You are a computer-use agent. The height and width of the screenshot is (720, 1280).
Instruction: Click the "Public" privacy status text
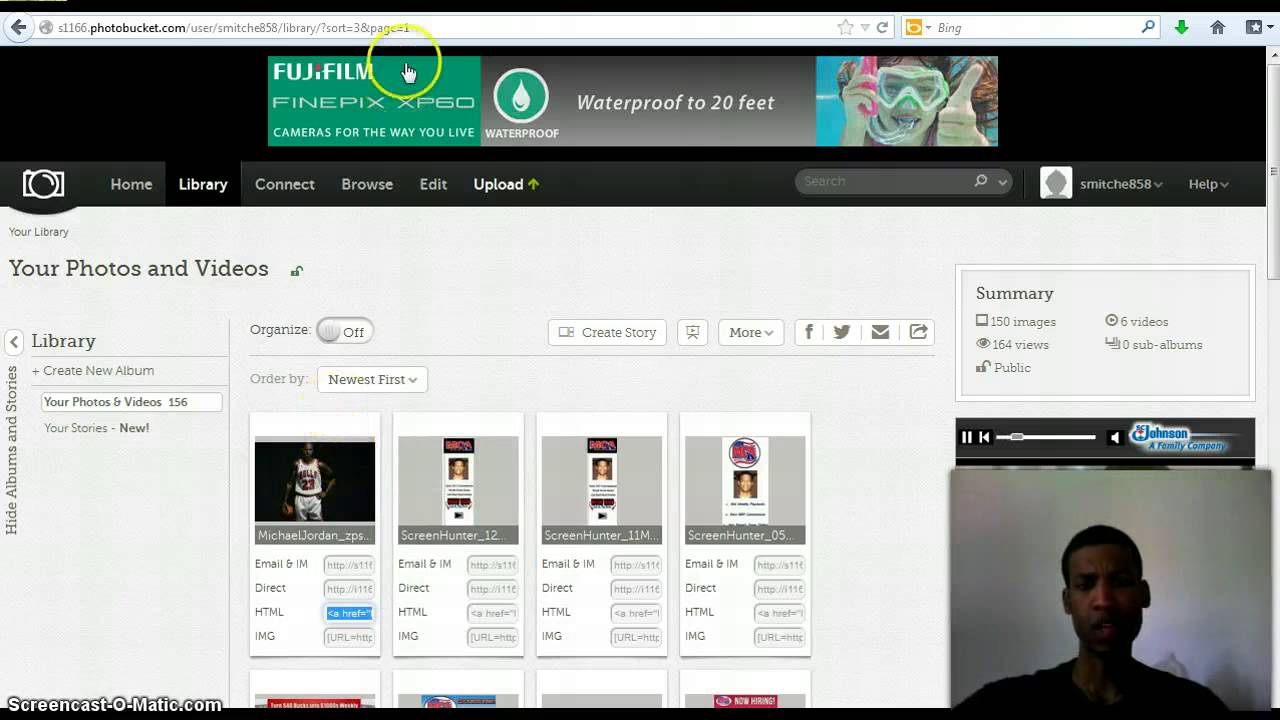pyautogui.click(x=1003, y=368)
